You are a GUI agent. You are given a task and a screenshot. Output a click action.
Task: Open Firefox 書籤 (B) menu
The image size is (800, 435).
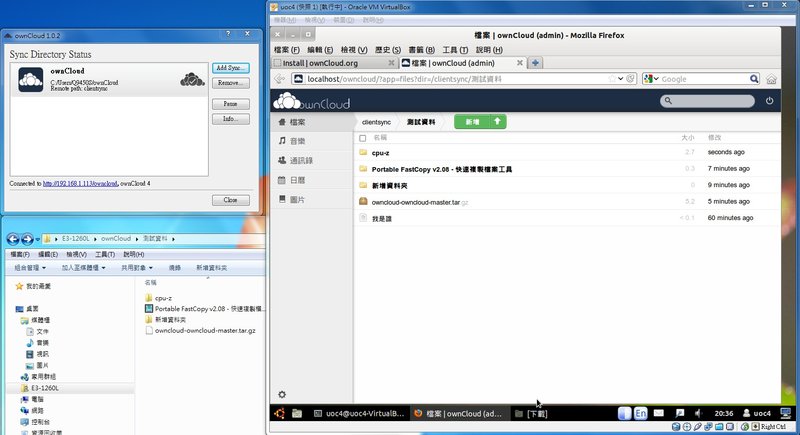421,49
